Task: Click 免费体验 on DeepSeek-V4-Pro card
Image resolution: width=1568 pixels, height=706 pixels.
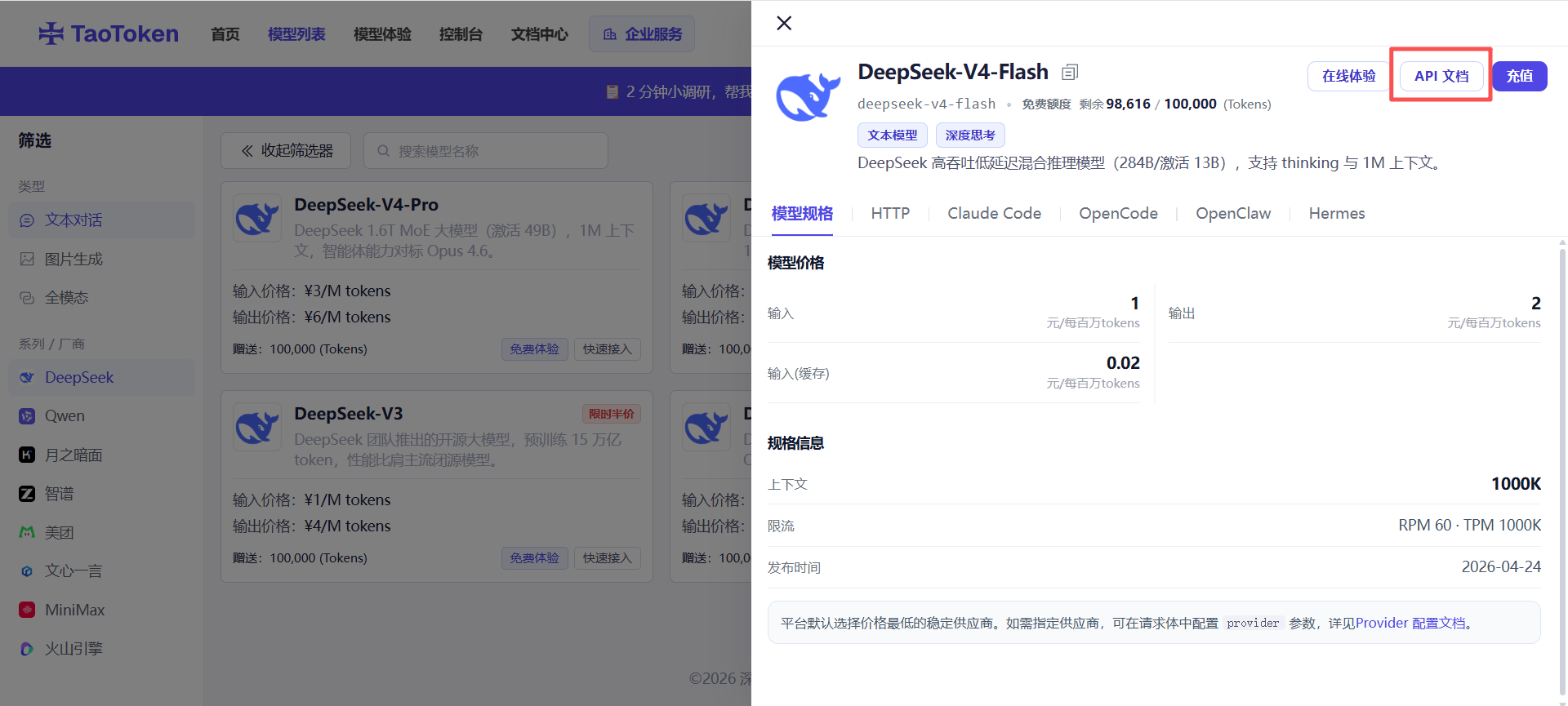Action: tap(535, 349)
